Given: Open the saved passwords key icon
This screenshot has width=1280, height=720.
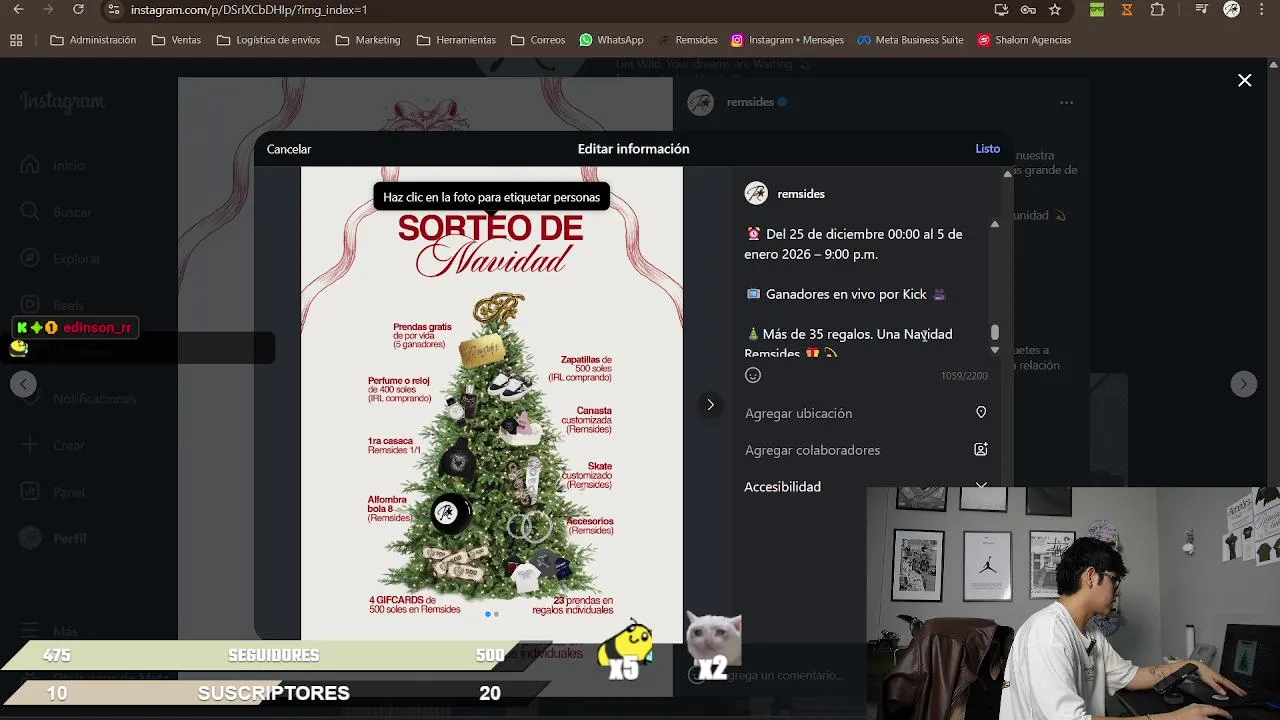Looking at the screenshot, I should [x=1028, y=10].
